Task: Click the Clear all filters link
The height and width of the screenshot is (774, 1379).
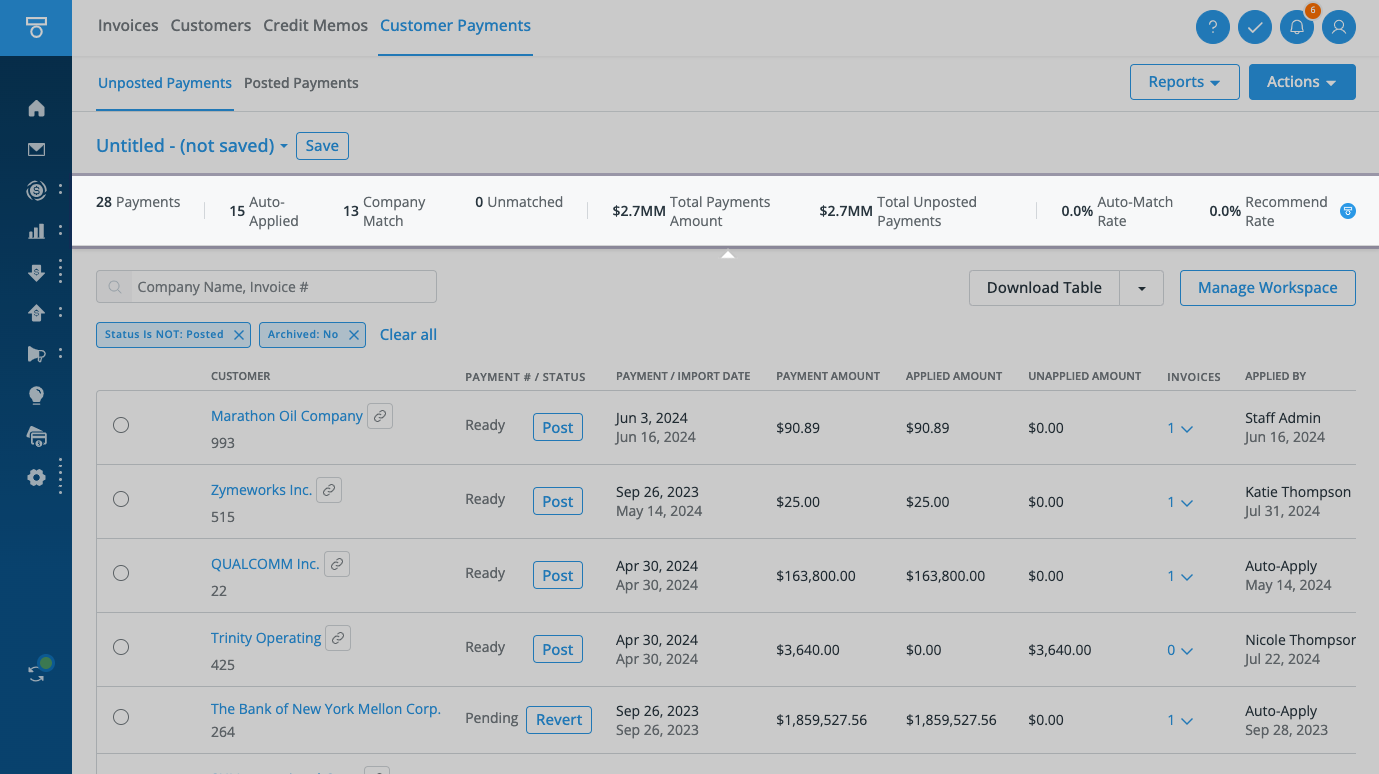Action: pyautogui.click(x=408, y=335)
